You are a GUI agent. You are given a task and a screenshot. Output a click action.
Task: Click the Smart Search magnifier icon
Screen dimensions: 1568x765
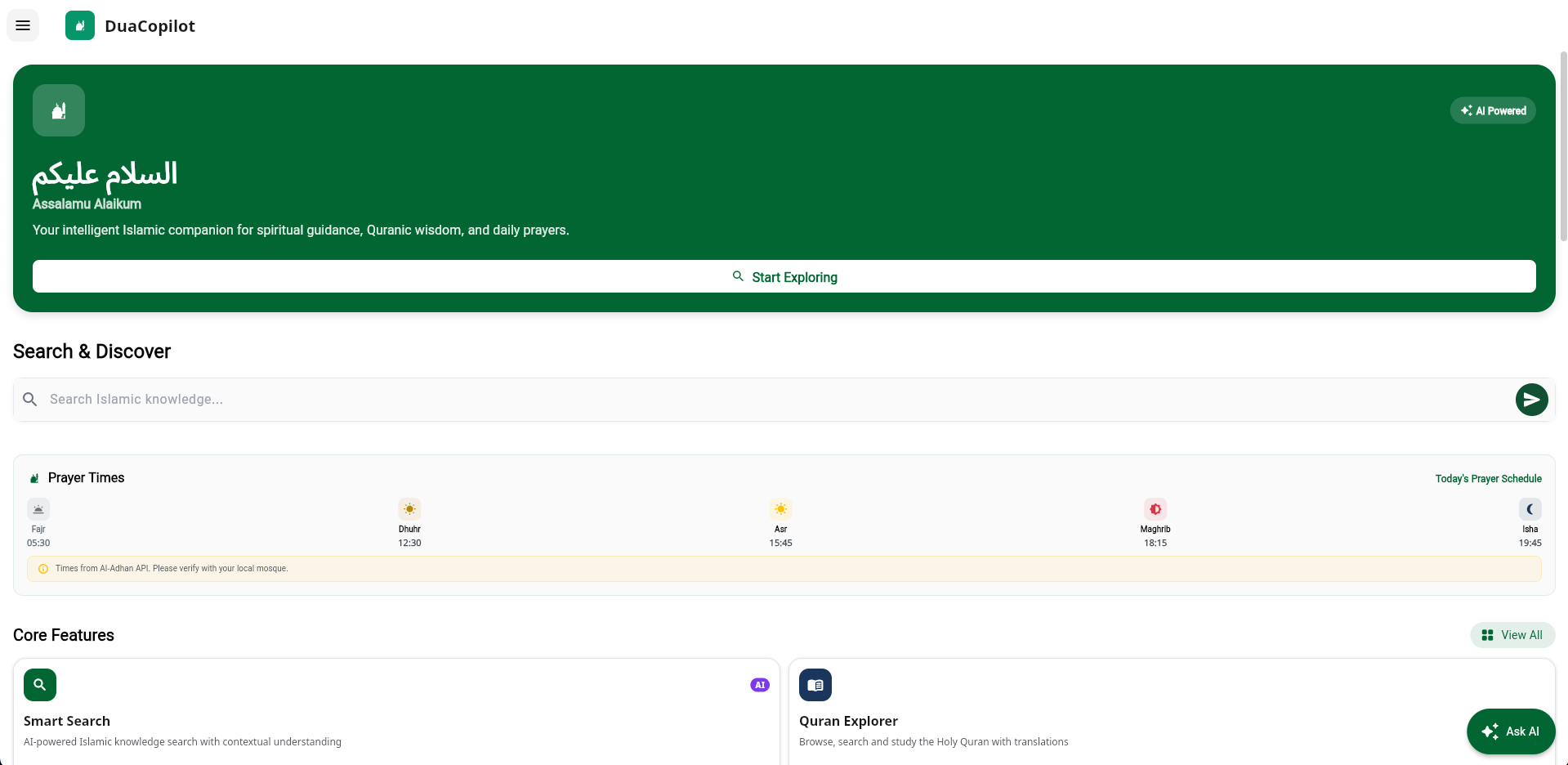(40, 685)
